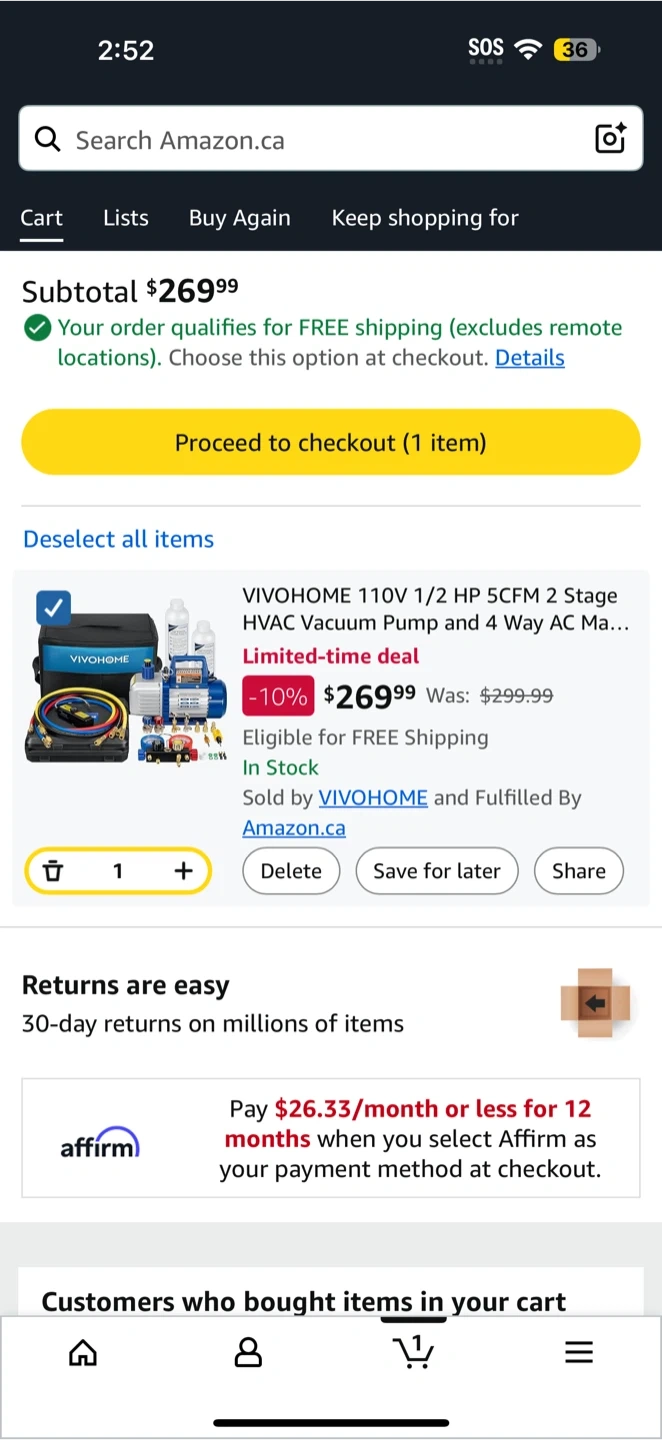Open the Home tab icon

pyautogui.click(x=83, y=1353)
